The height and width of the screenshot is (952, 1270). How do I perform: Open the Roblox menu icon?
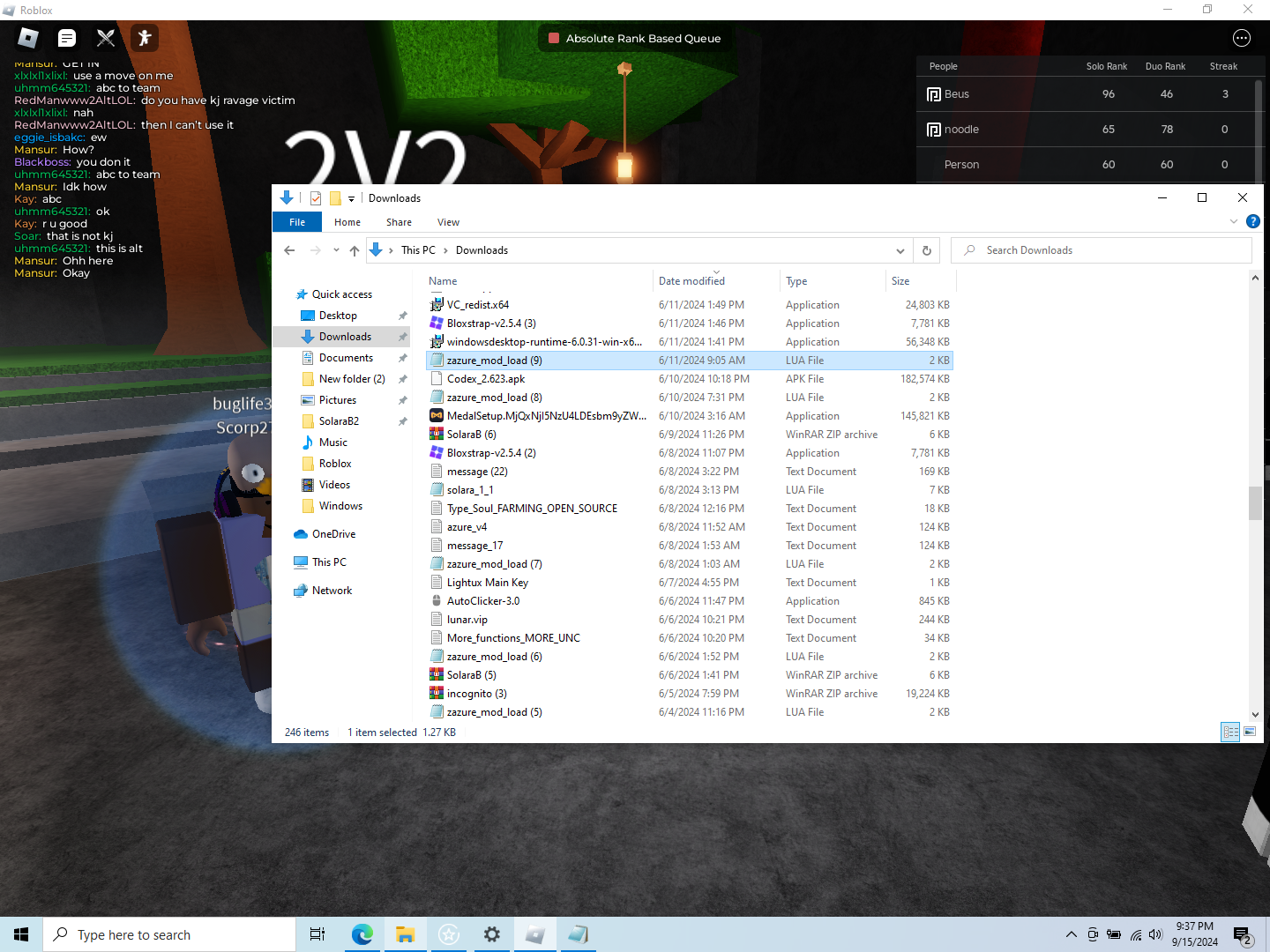pyautogui.click(x=28, y=38)
